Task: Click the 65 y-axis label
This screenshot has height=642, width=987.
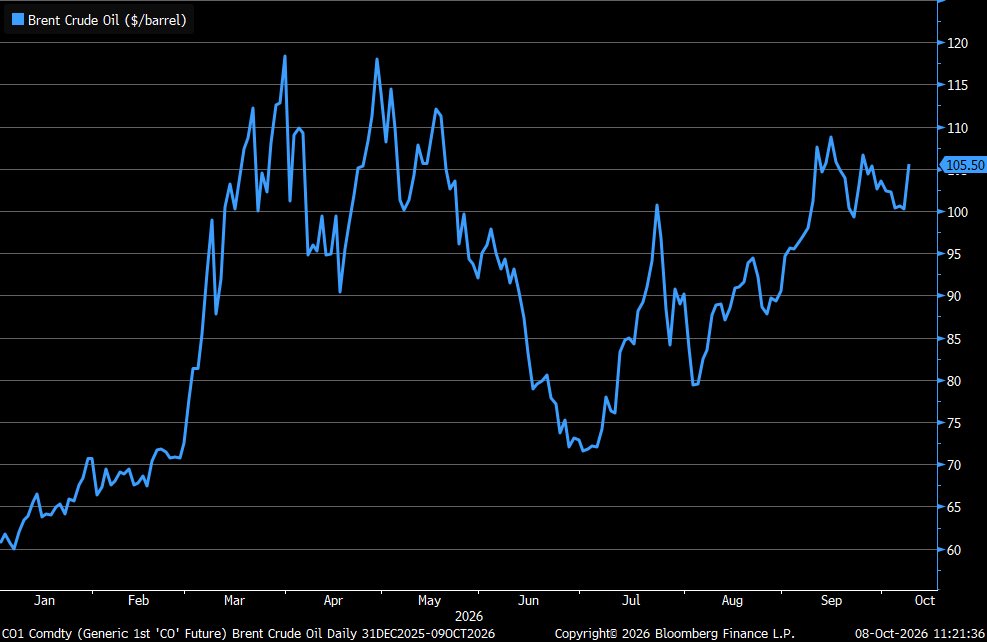Action: (x=954, y=507)
